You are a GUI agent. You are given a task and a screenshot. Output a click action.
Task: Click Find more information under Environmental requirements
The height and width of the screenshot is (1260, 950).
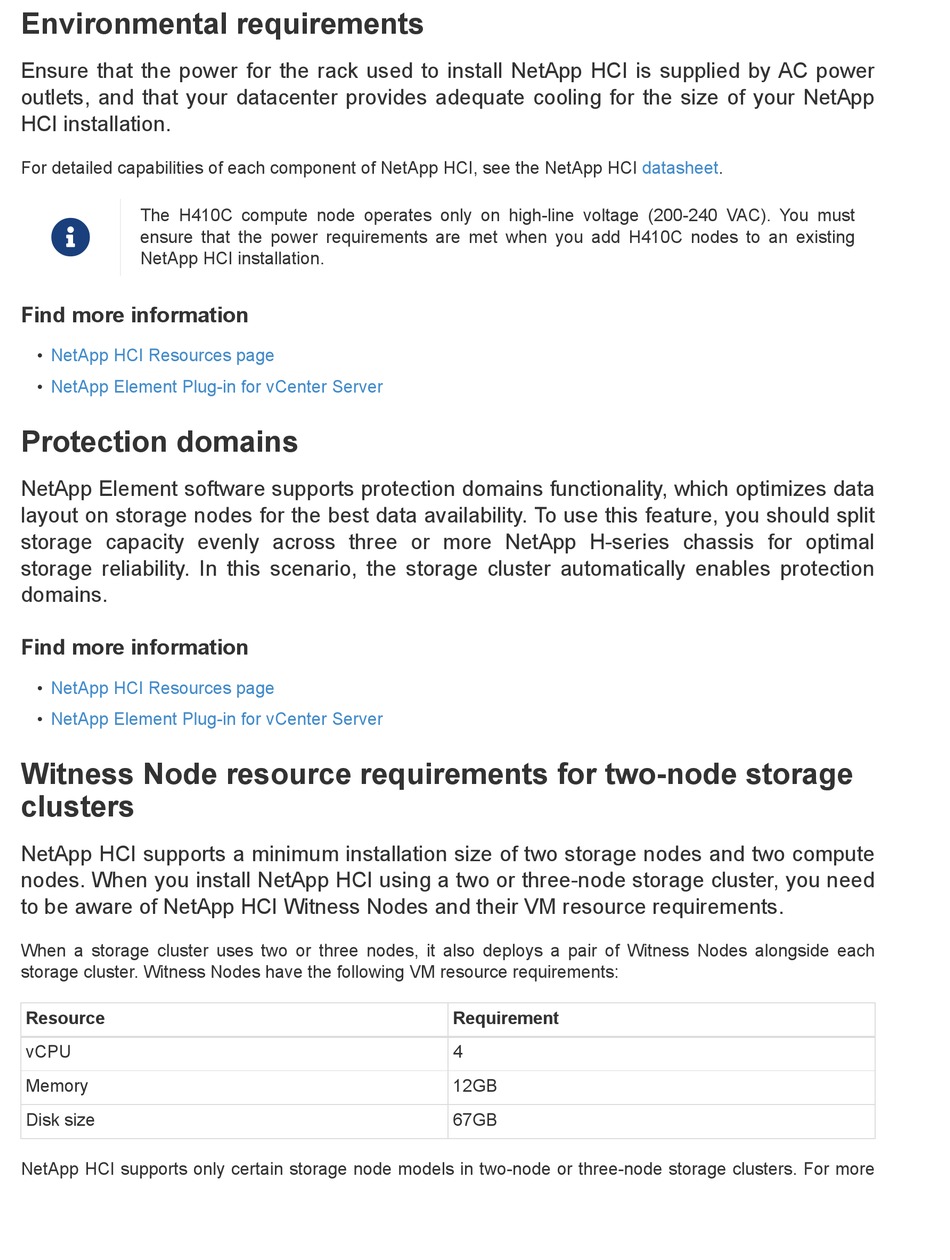(134, 315)
